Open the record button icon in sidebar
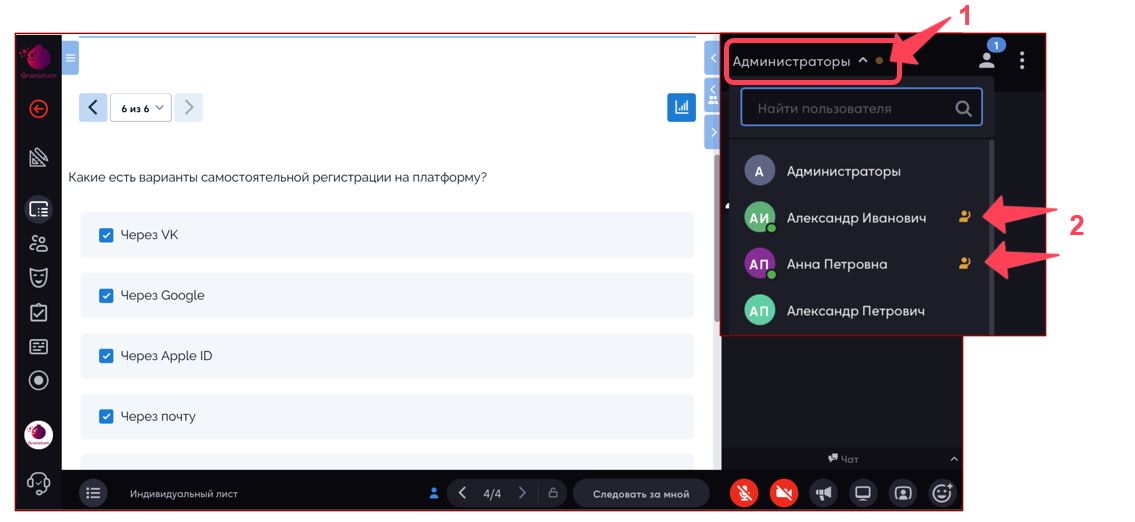The image size is (1135, 522). coord(38,380)
